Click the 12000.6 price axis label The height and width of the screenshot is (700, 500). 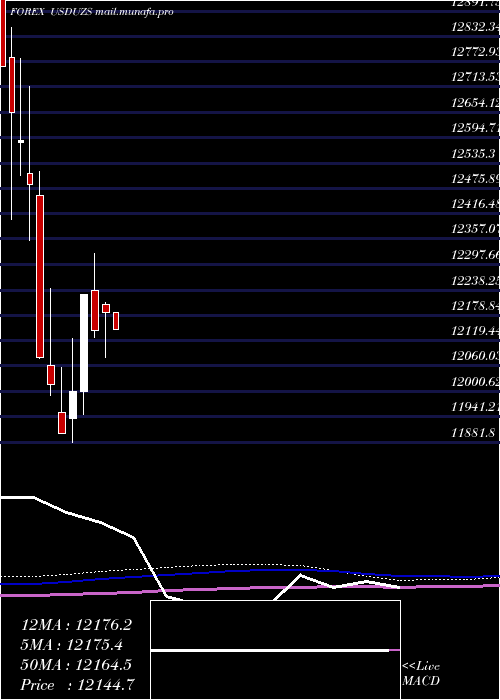click(x=475, y=382)
